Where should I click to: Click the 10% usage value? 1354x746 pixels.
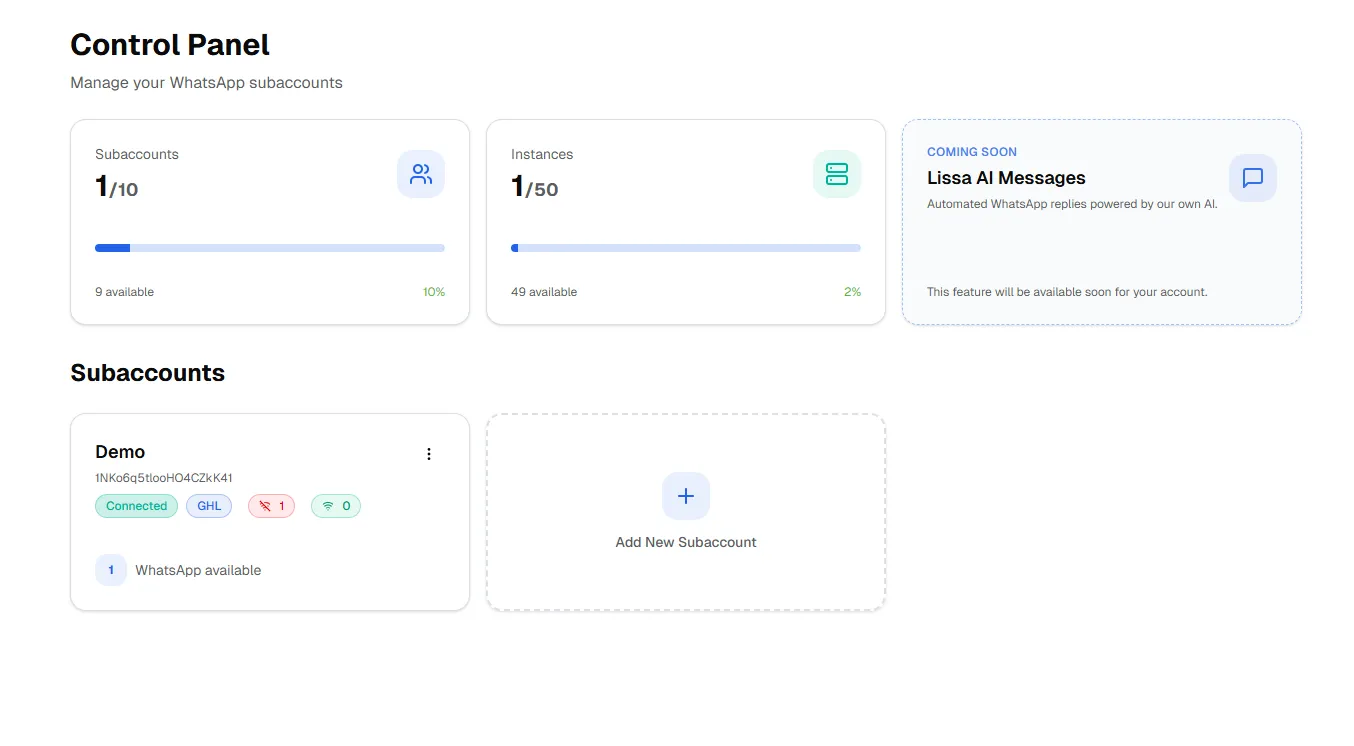tap(434, 292)
